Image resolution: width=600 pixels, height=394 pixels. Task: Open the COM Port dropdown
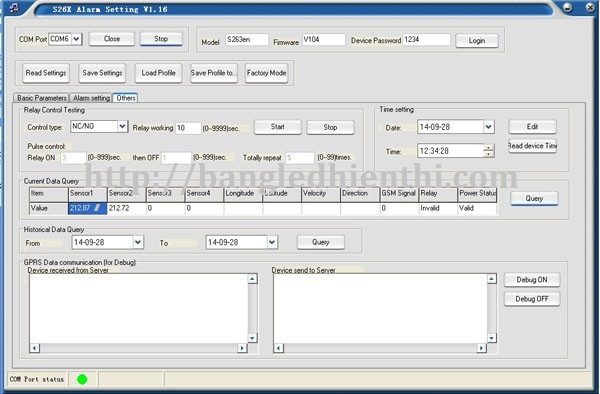tap(77, 39)
